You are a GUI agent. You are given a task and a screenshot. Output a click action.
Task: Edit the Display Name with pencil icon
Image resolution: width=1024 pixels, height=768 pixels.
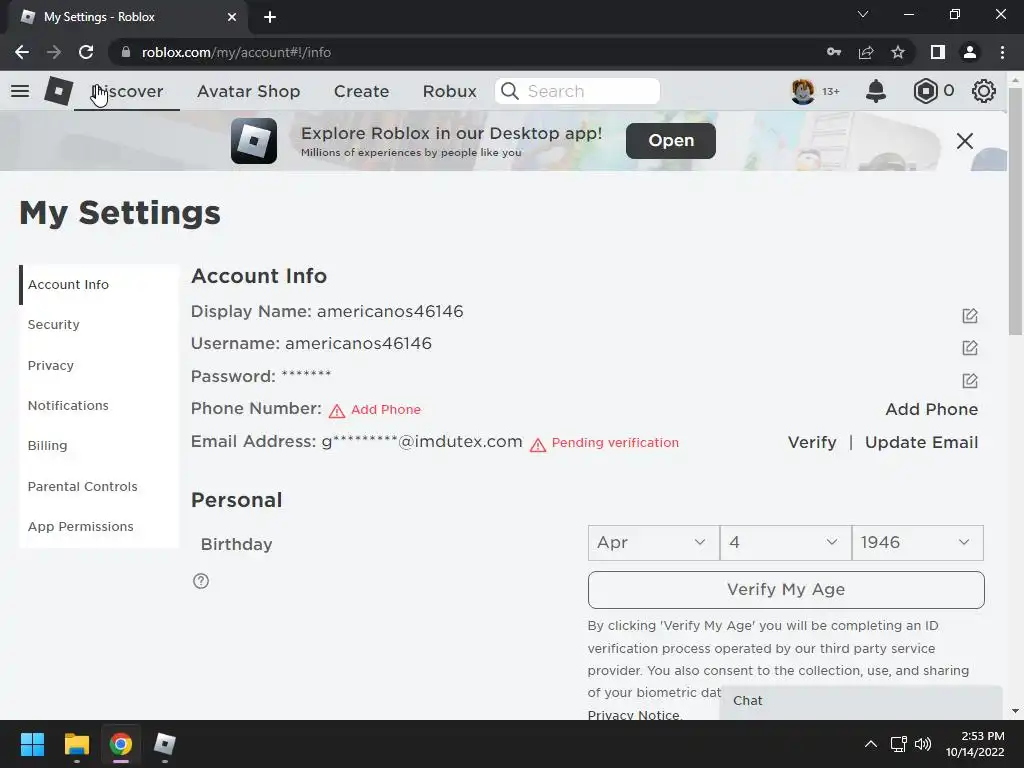tap(970, 316)
